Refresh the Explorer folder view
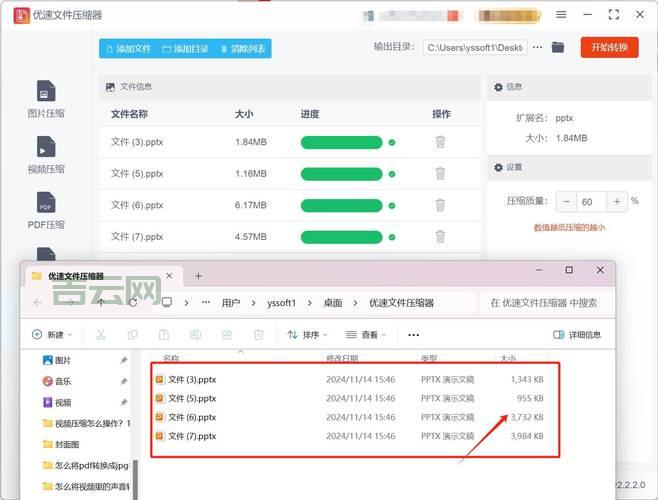Image resolution: width=658 pixels, height=500 pixels. pos(133,302)
